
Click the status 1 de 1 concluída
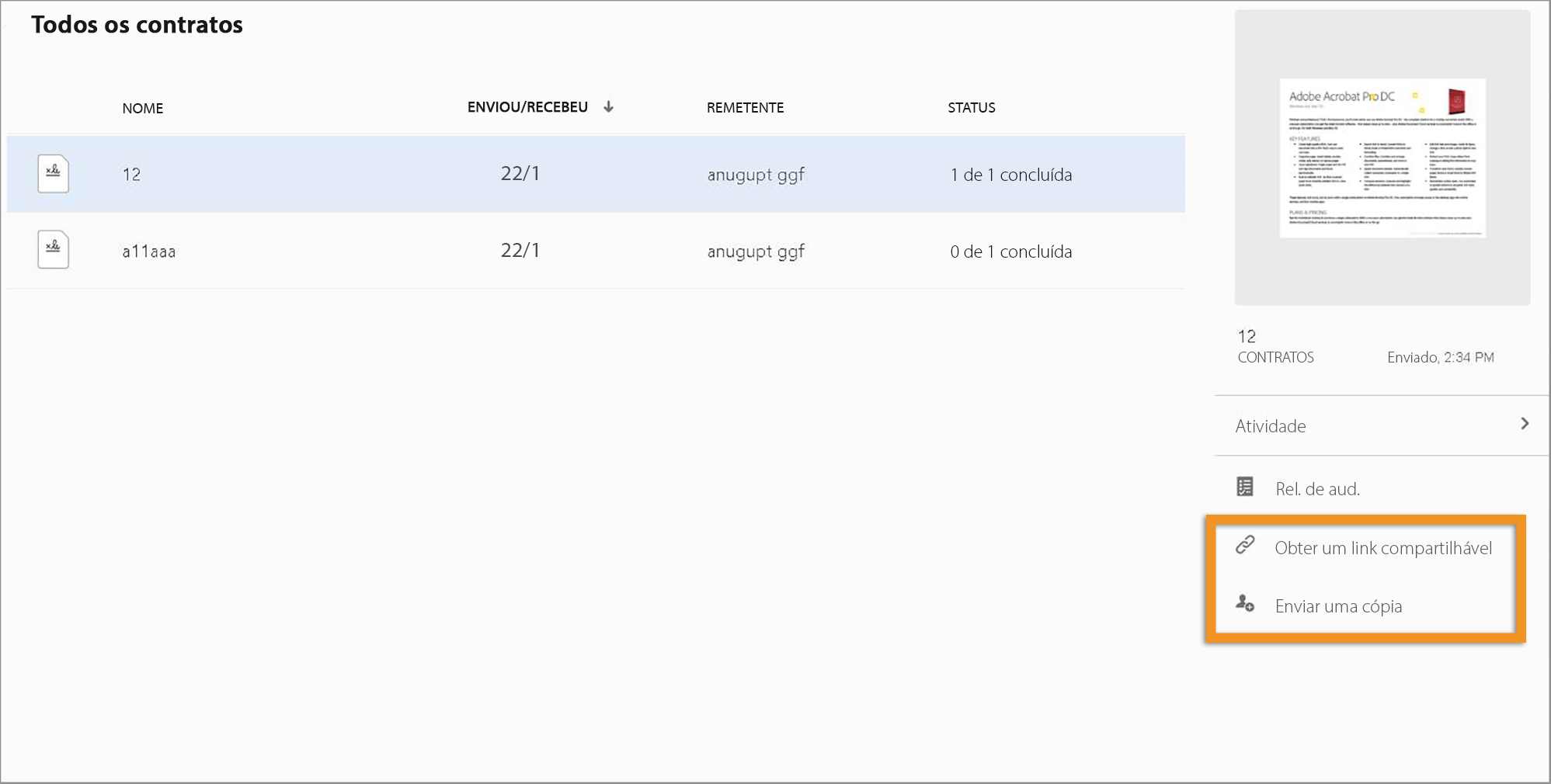coord(1010,175)
